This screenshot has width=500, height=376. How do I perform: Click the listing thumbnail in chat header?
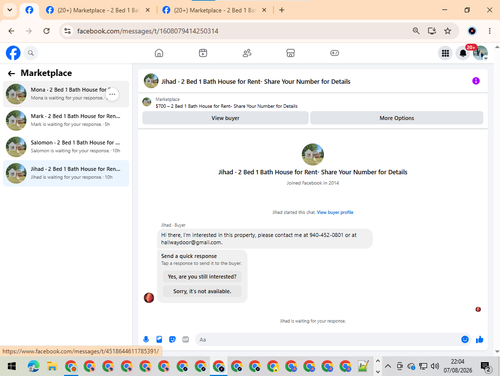(151, 81)
